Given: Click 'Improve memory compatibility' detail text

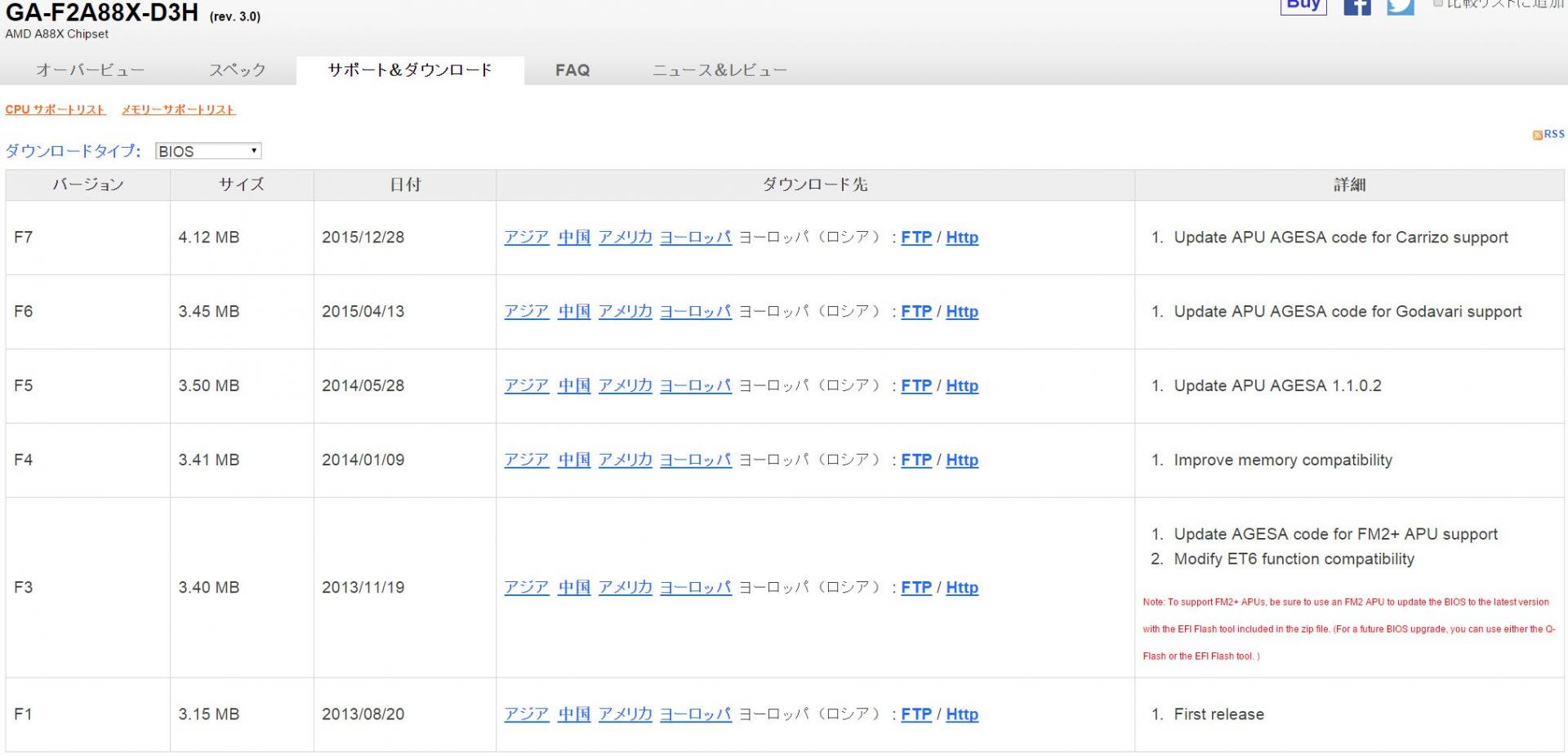Looking at the screenshot, I should [1283, 460].
